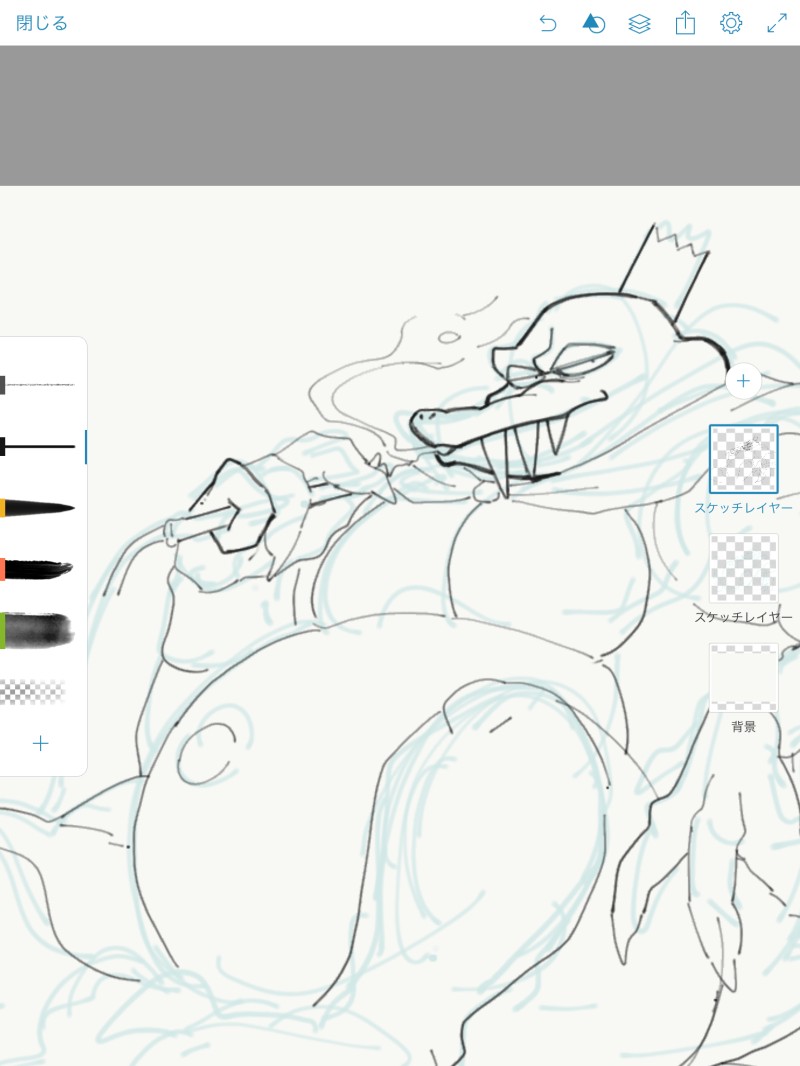Add a new layer with plus button

pos(743,381)
